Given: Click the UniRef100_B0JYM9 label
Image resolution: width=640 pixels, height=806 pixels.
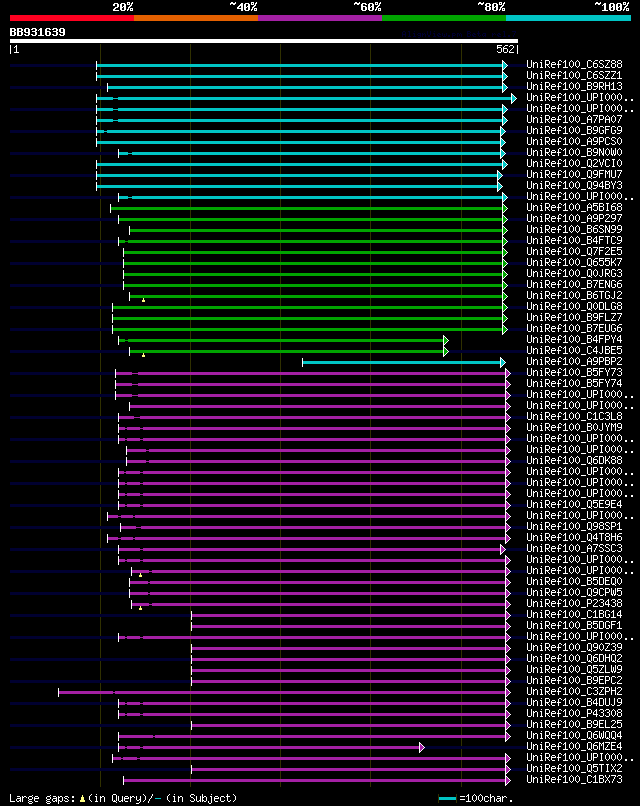Looking at the screenshot, I should coord(574,427).
